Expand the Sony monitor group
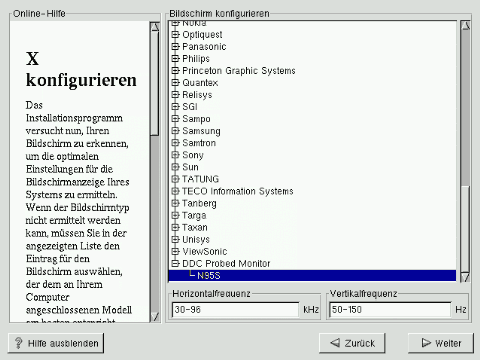Screen dimensions: 480x360 pyautogui.click(x=175, y=155)
